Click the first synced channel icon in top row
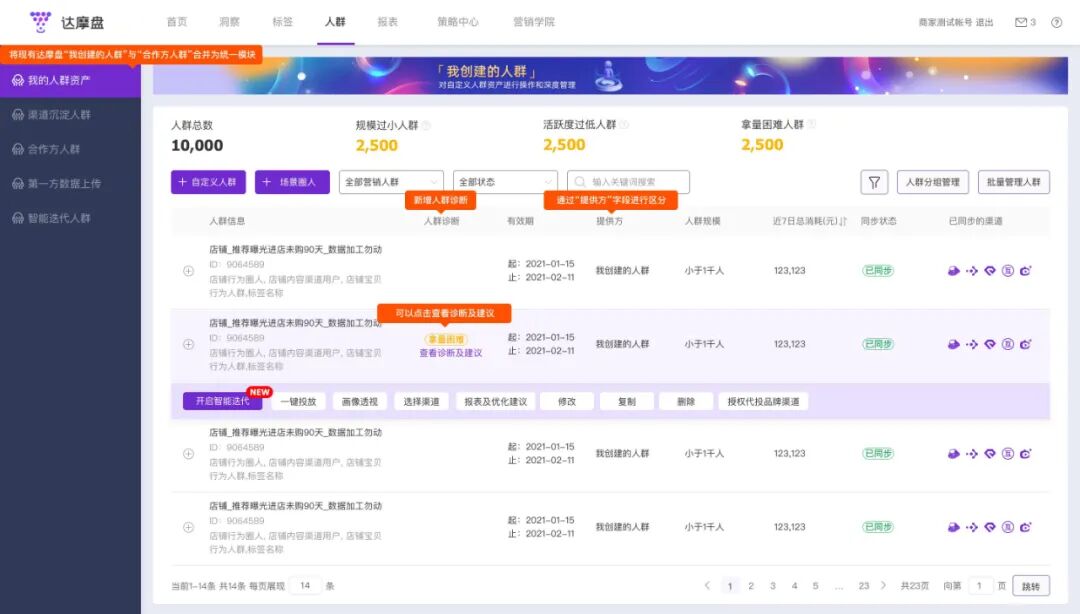The height and width of the screenshot is (614, 1080). 953,270
